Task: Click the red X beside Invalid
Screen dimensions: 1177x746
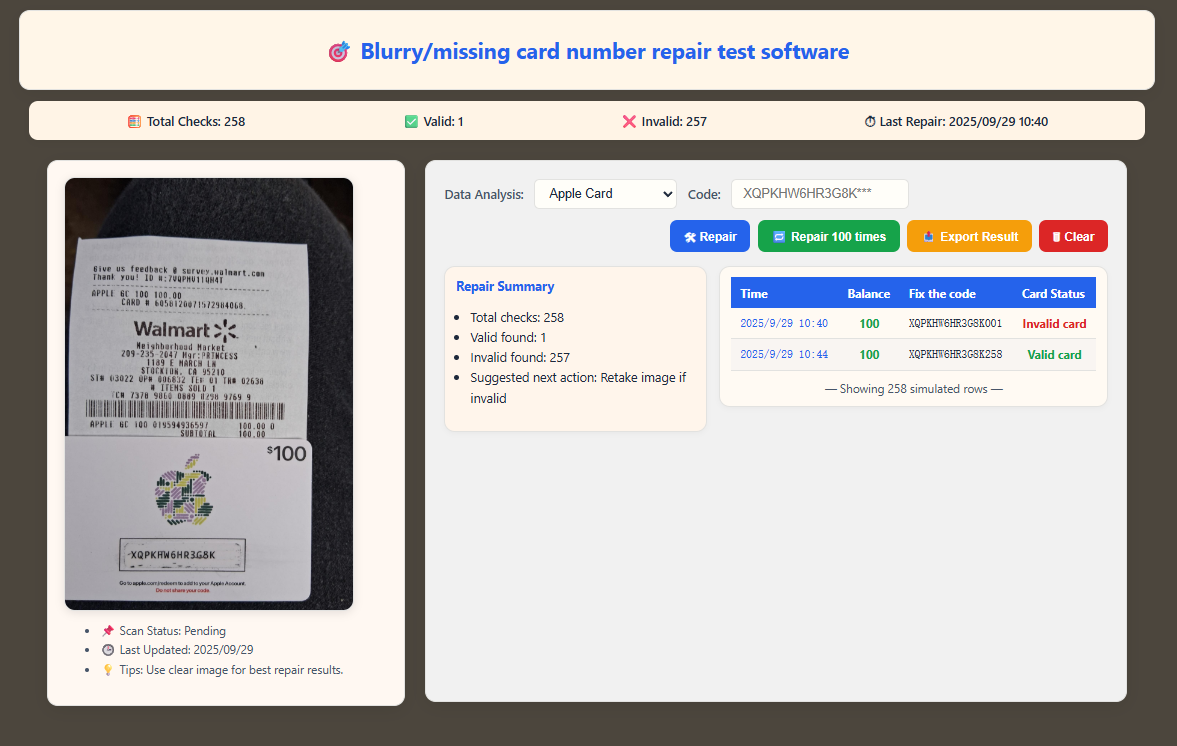Action: [629, 122]
